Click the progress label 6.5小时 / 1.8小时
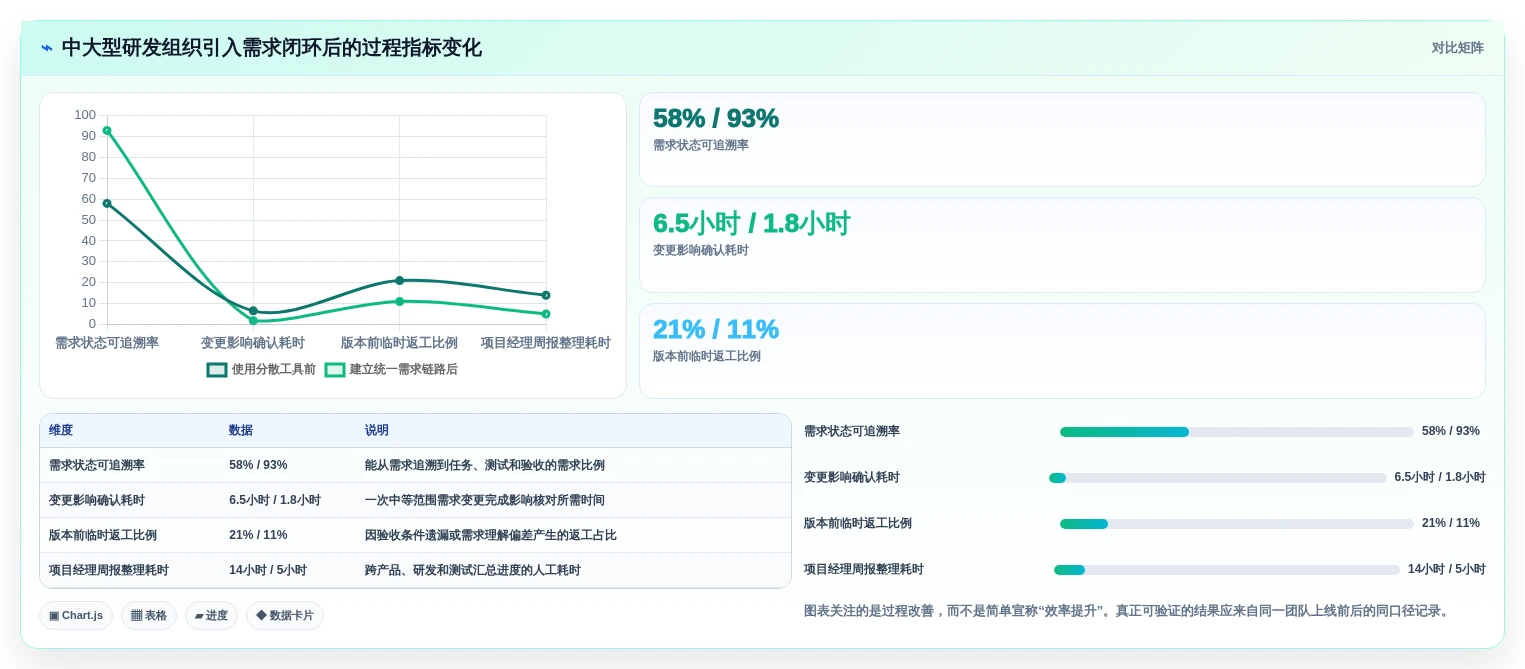The width and height of the screenshot is (1525, 669). 1440,478
